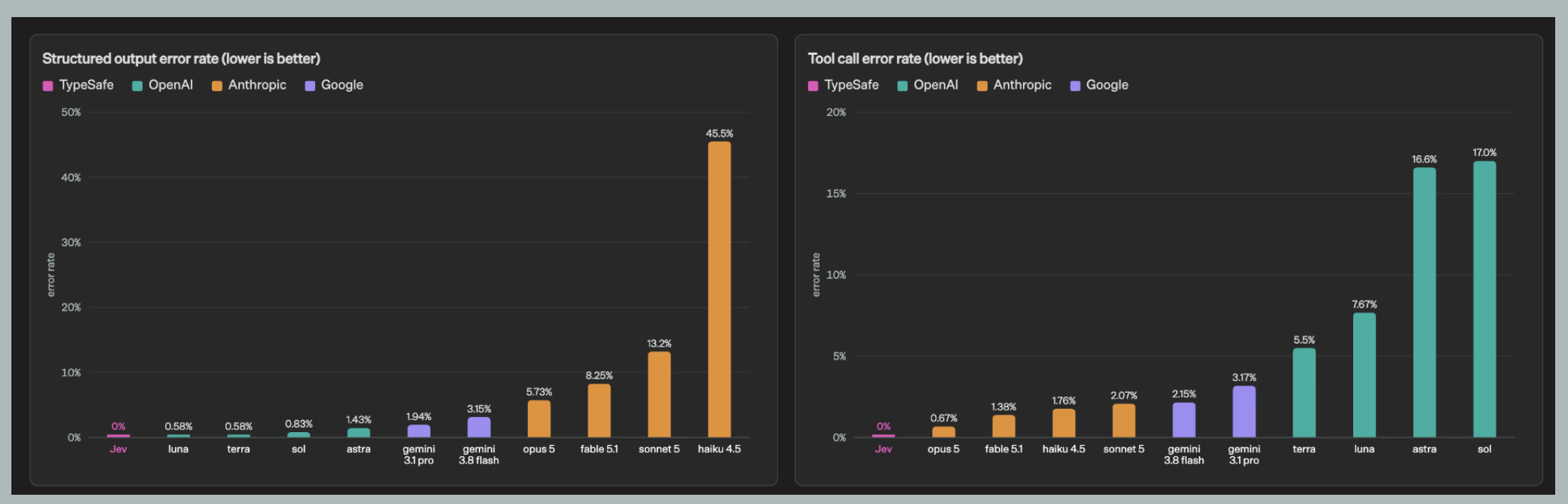
Task: Click the sol bar at 17.0%
Action: (x=1485, y=299)
